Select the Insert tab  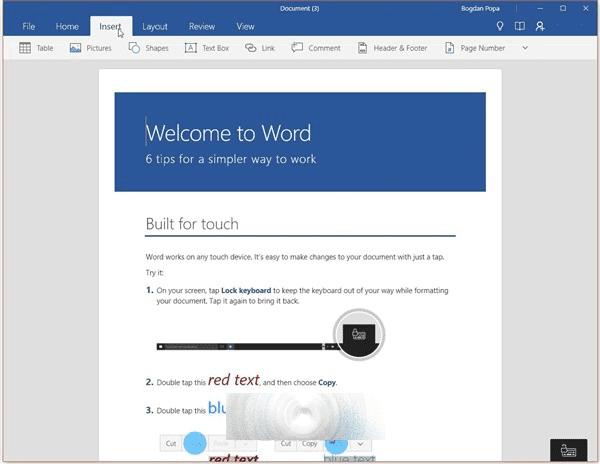(111, 26)
